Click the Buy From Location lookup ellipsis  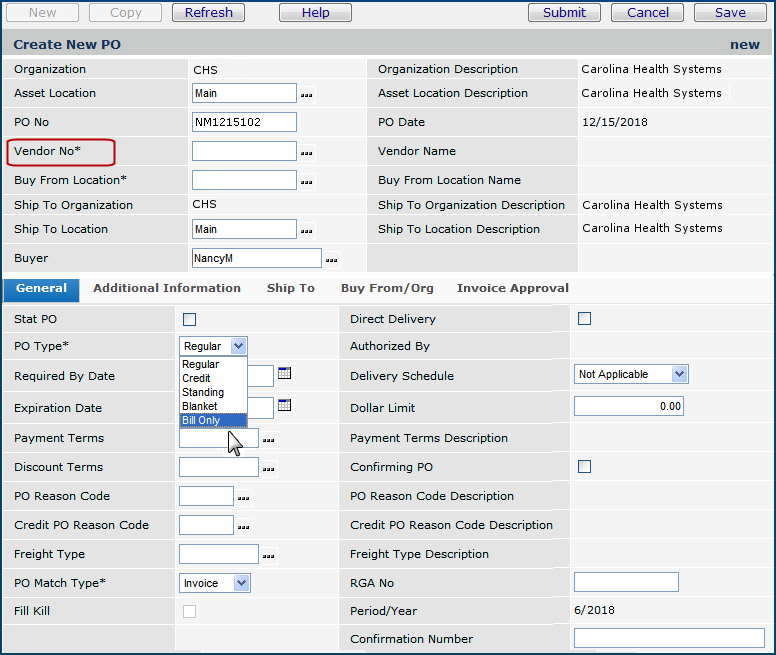pos(307,182)
